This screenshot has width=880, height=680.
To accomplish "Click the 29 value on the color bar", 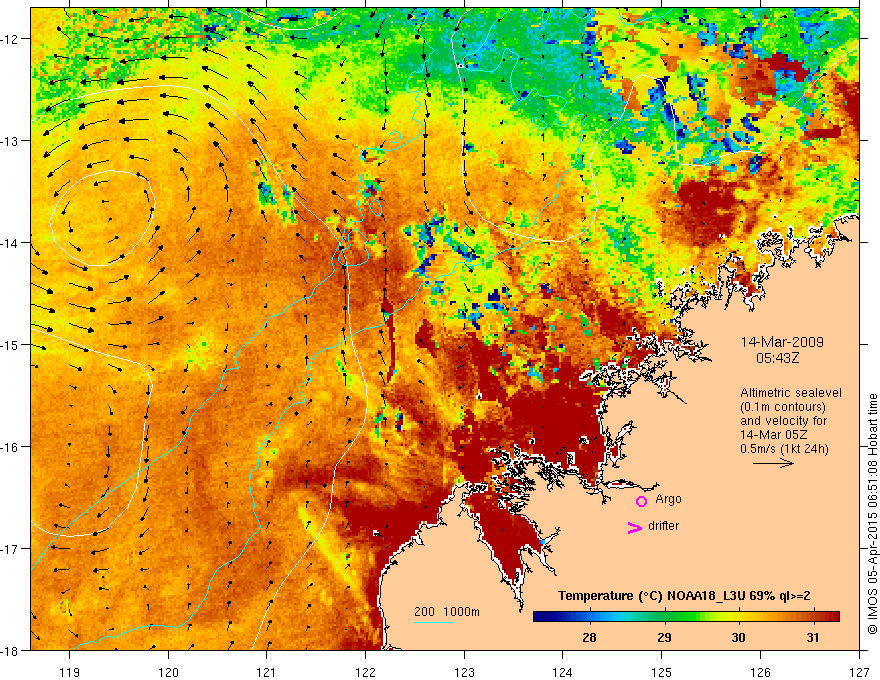I will tap(664, 637).
